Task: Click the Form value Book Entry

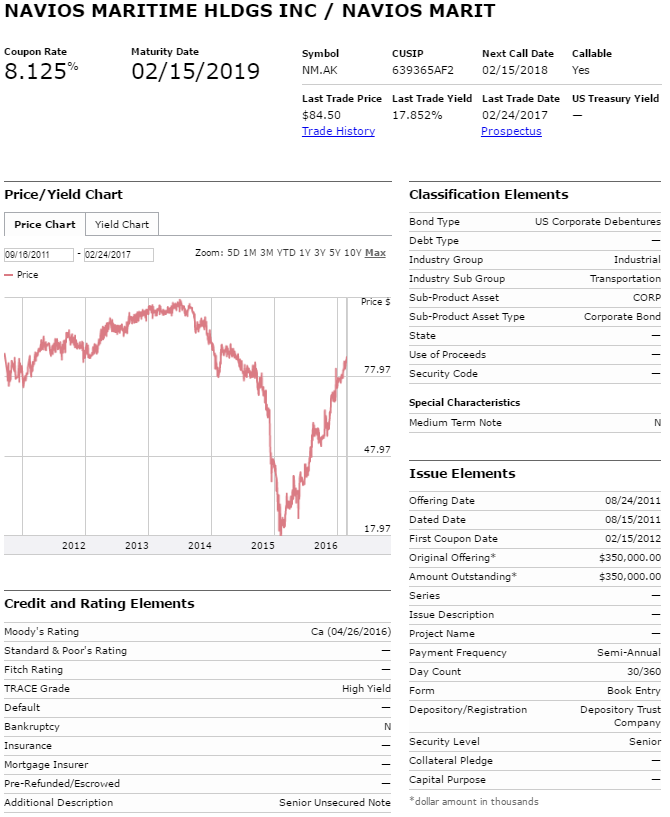Action: tap(634, 691)
